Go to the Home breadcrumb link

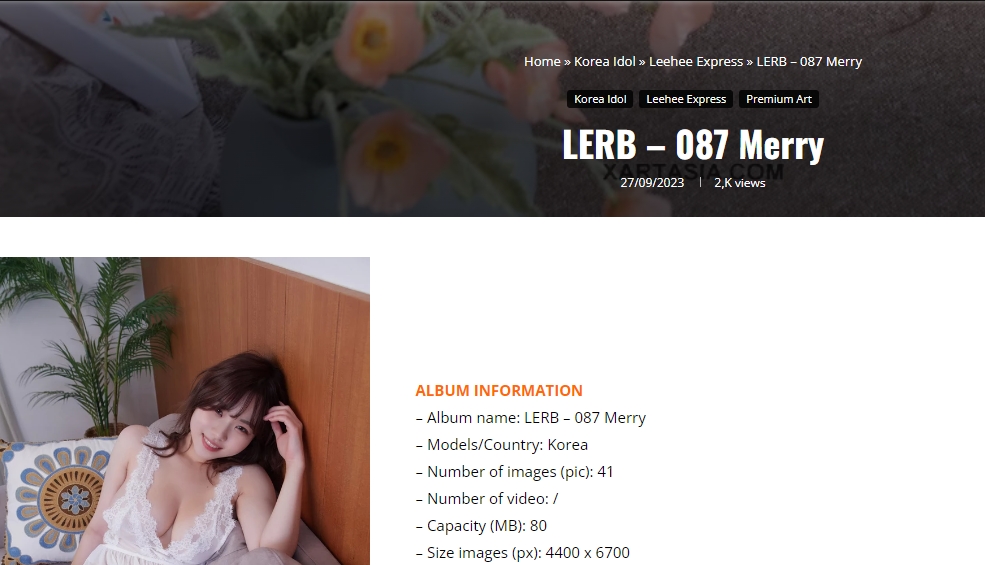(x=542, y=62)
